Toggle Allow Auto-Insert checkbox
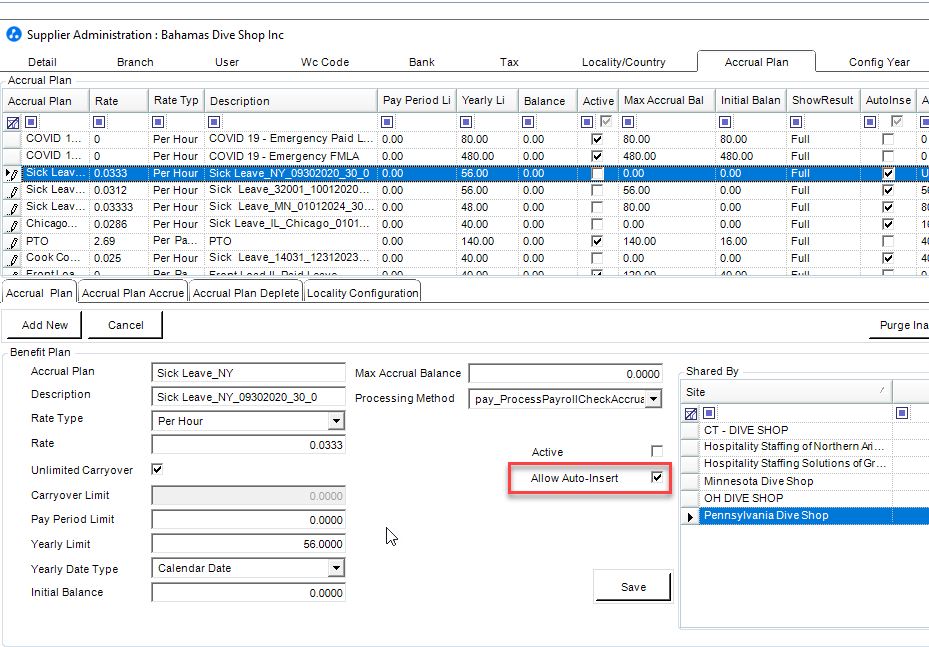Image resolution: width=929 pixels, height=647 pixels. pos(656,477)
